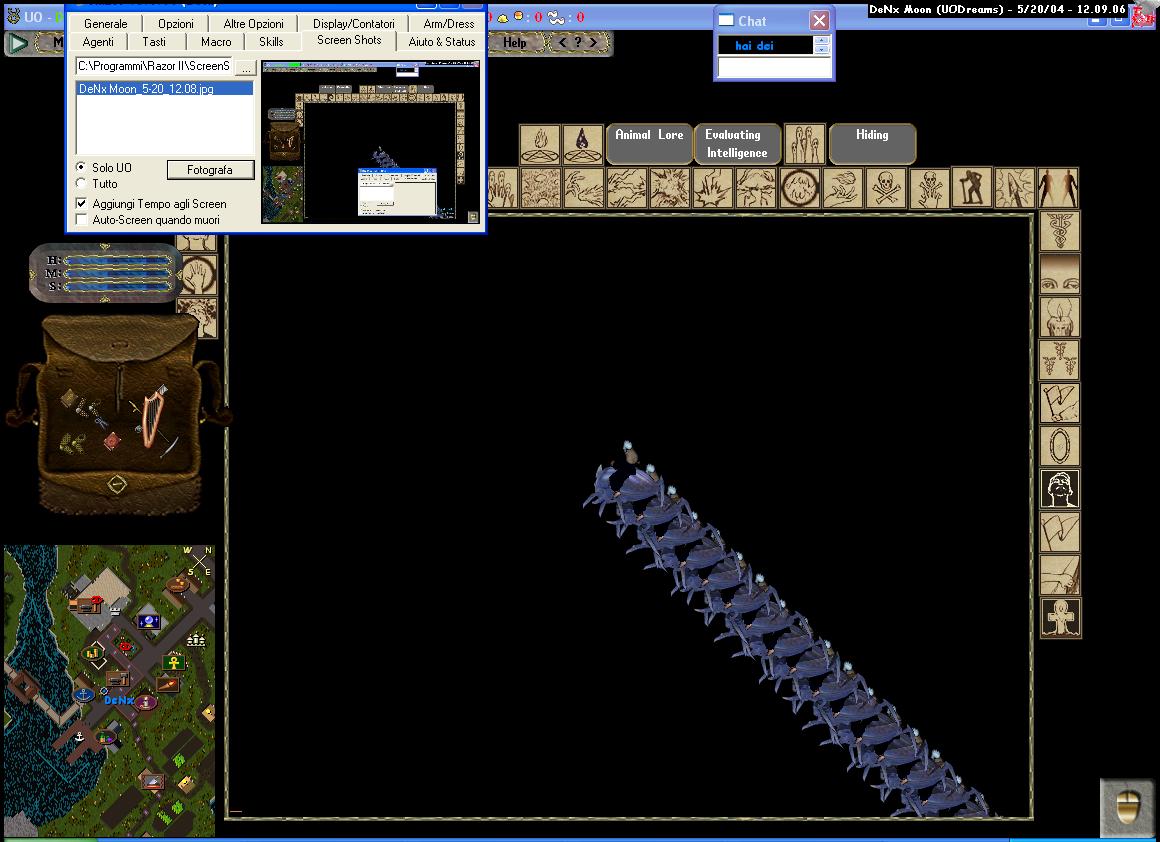Click the left arrow next to the question mark
Screen dimensions: 1160x842
point(562,42)
